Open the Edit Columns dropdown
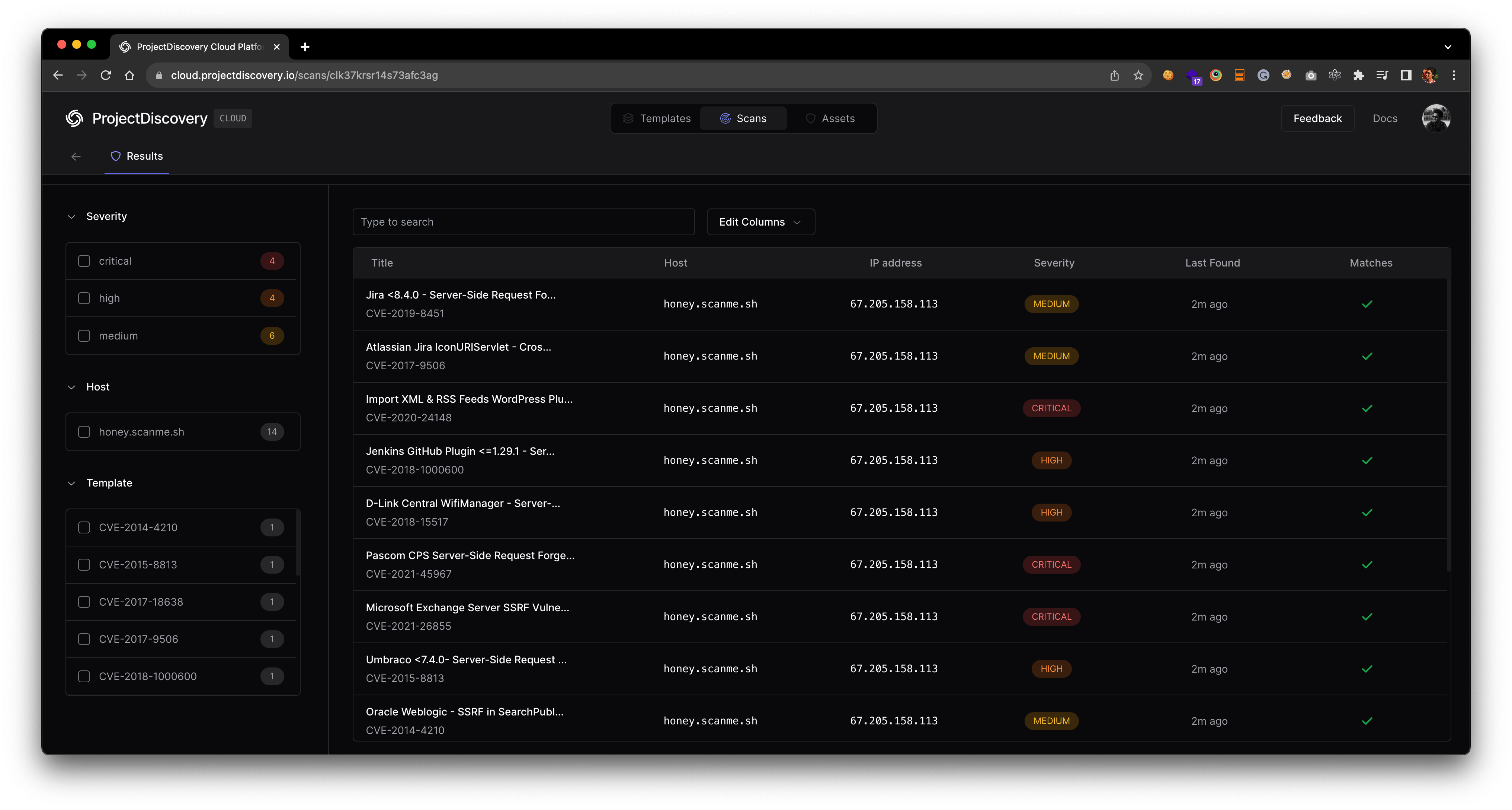Screen dimensions: 1512x810 coord(760,222)
